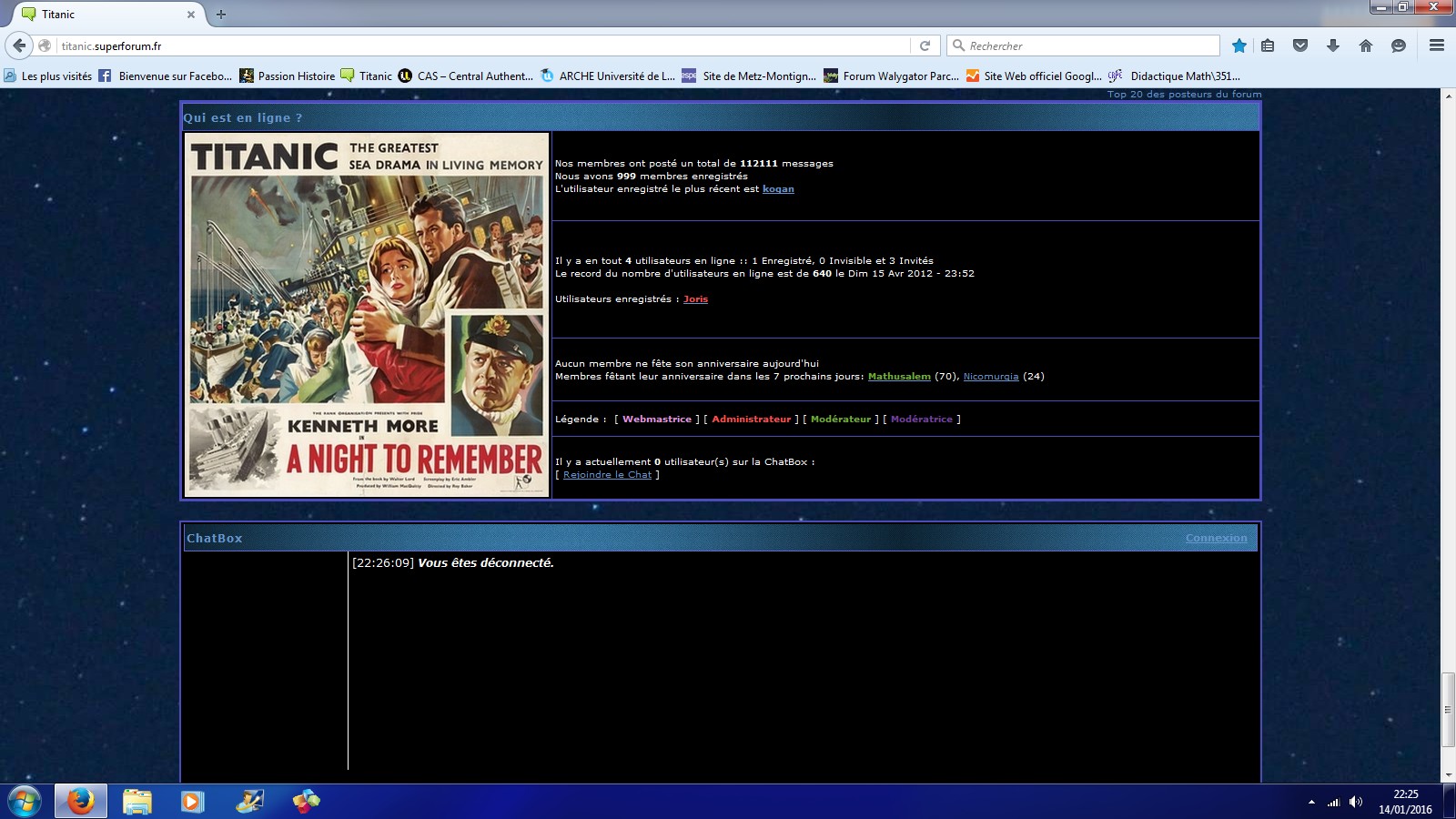The width and height of the screenshot is (1456, 819).
Task: Open Mathusalem member profile link
Action: pyautogui.click(x=899, y=377)
